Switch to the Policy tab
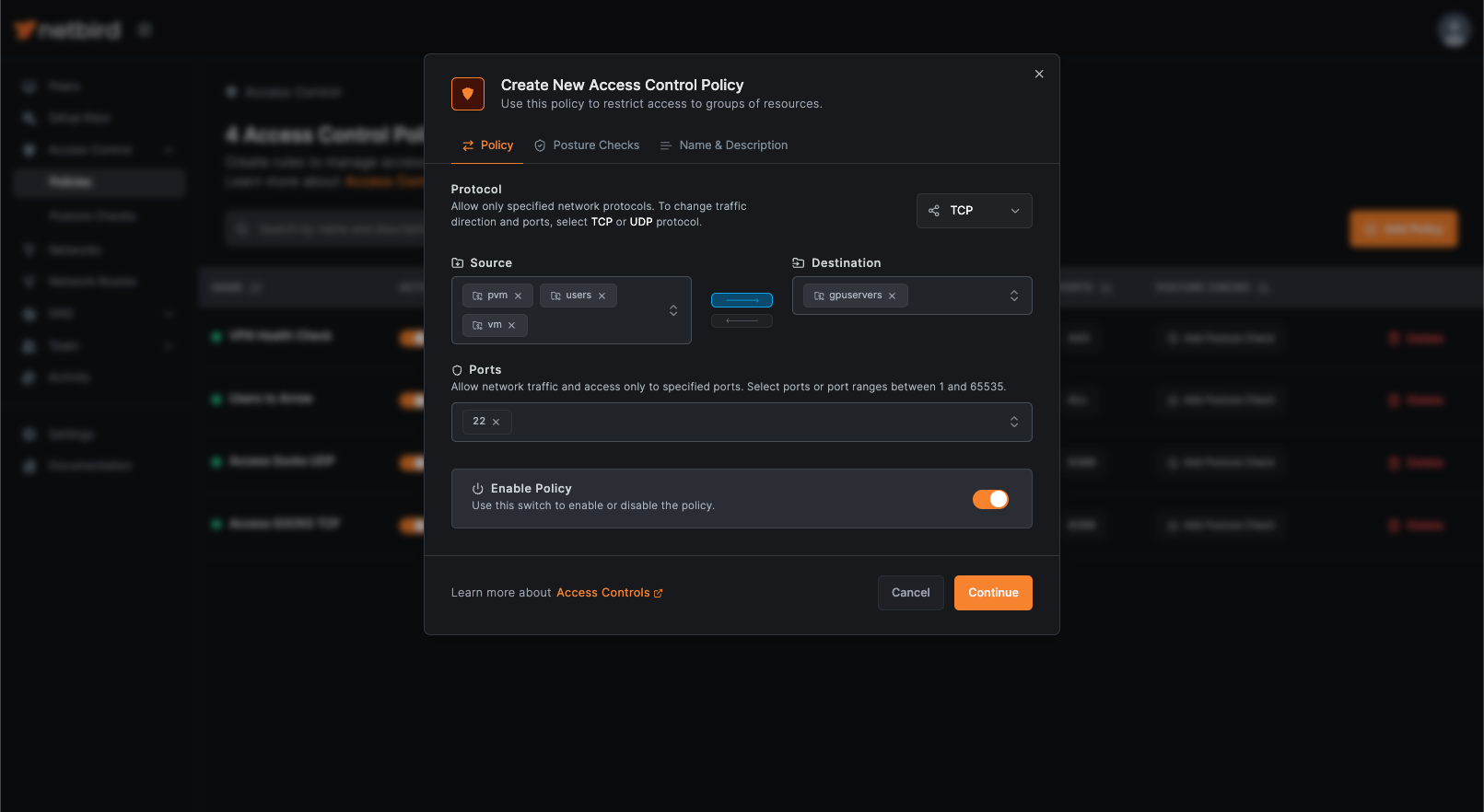Viewport: 1484px width, 812px height. (487, 145)
